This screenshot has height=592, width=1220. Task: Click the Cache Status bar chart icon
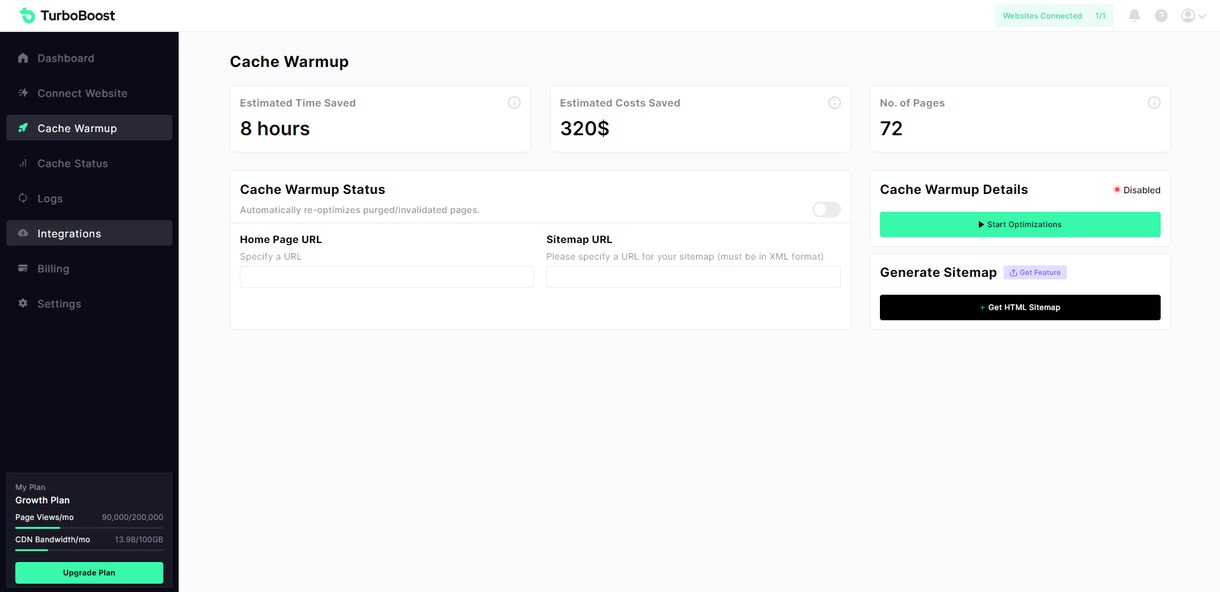coord(23,163)
